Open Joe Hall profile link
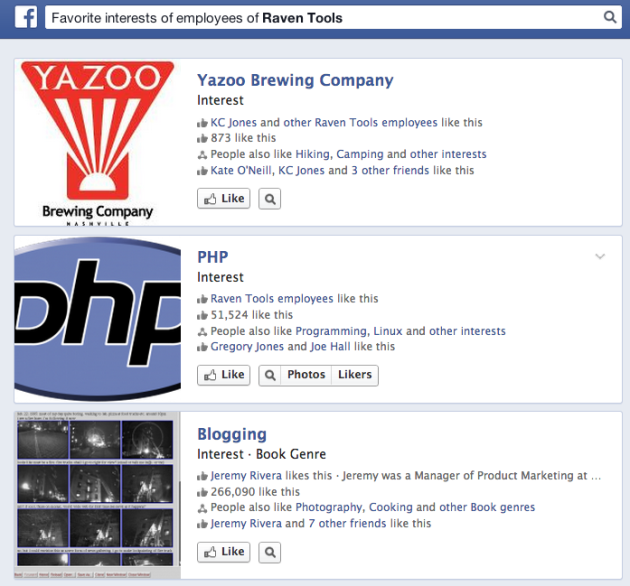The image size is (630, 586). coord(330,347)
